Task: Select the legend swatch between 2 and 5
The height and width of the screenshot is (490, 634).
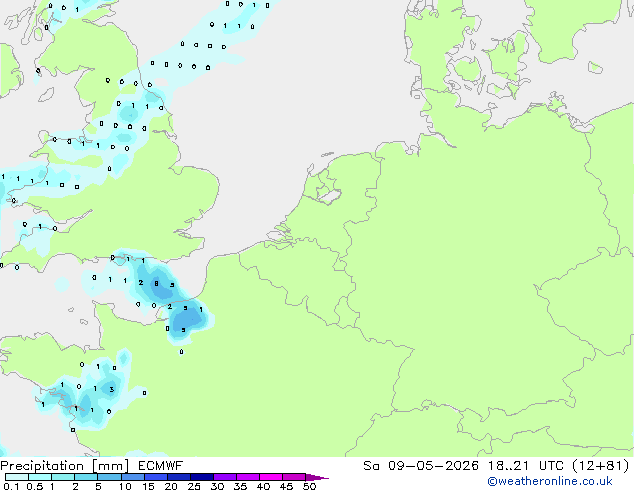Action: pyautogui.click(x=86, y=477)
